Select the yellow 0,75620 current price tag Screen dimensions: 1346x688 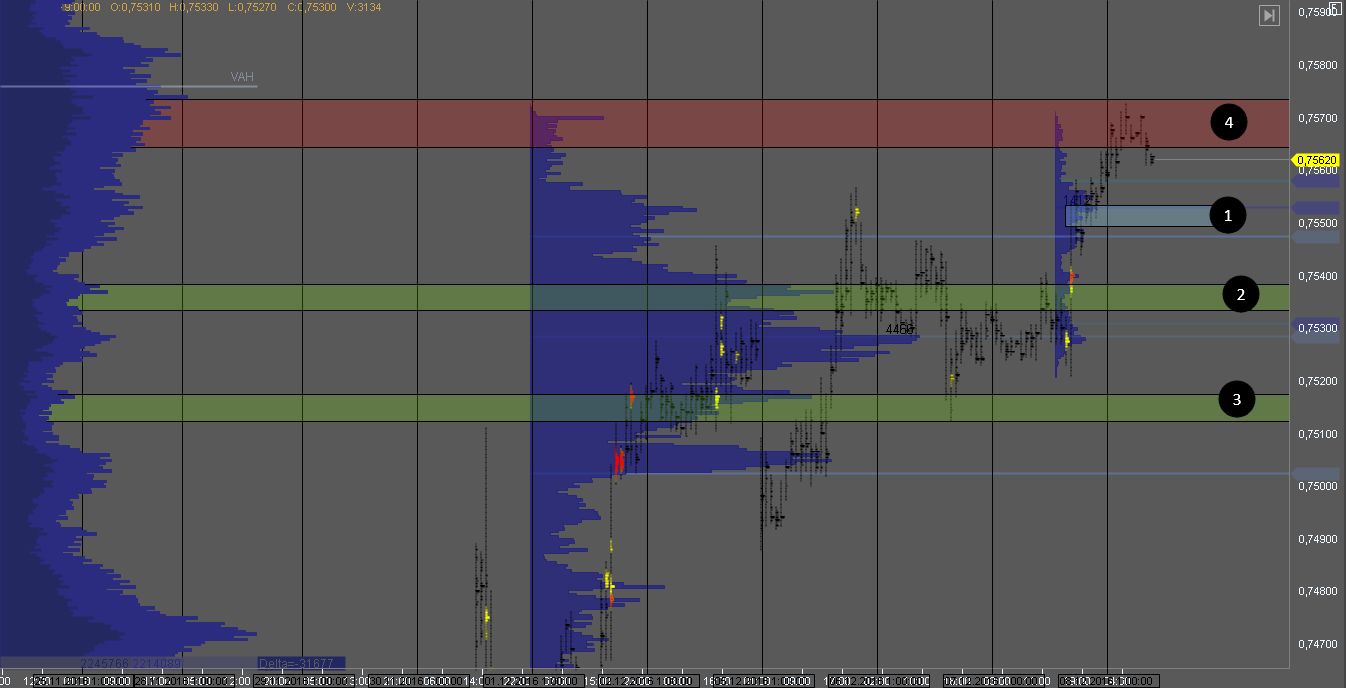(x=1316, y=160)
